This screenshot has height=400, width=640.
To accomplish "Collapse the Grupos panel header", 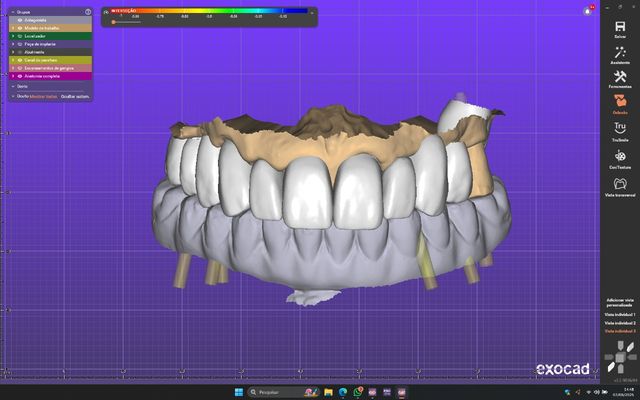I will click(12, 12).
